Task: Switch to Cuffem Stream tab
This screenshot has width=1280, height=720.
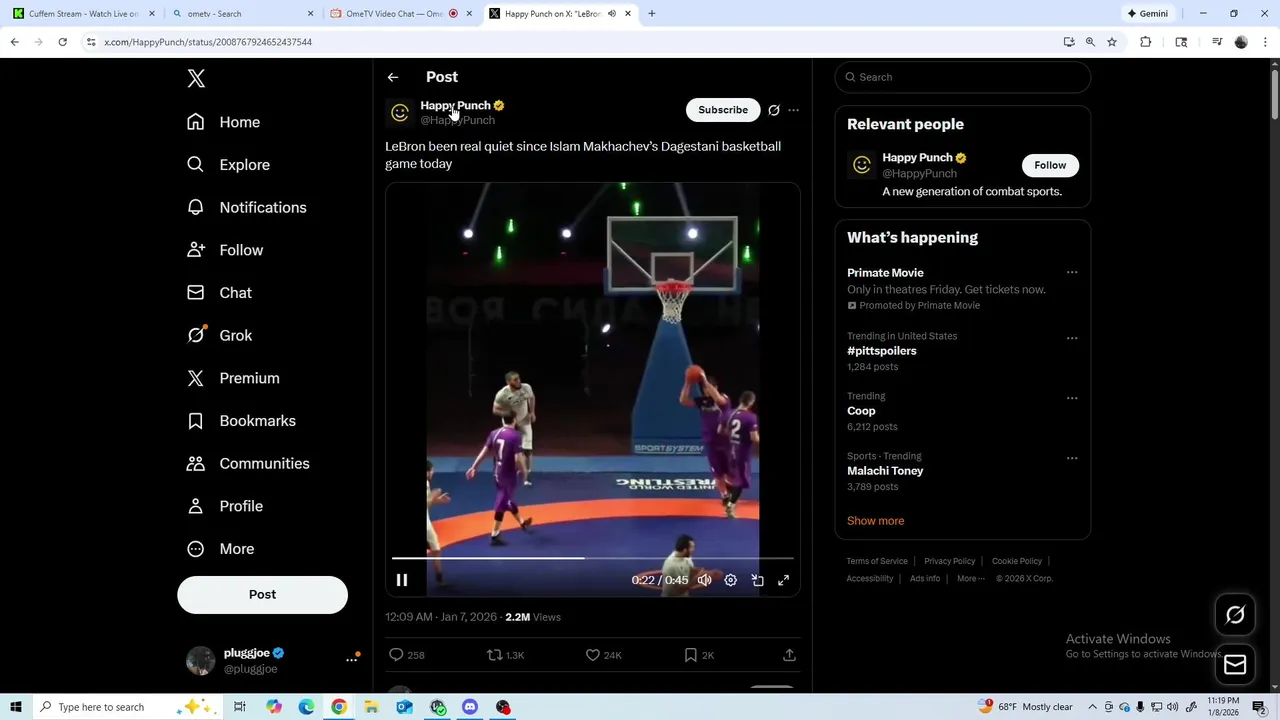Action: [x=84, y=14]
